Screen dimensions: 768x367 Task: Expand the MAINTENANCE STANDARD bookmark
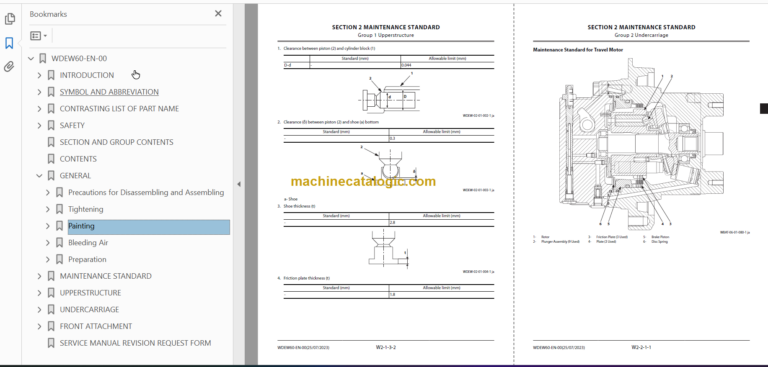point(40,276)
